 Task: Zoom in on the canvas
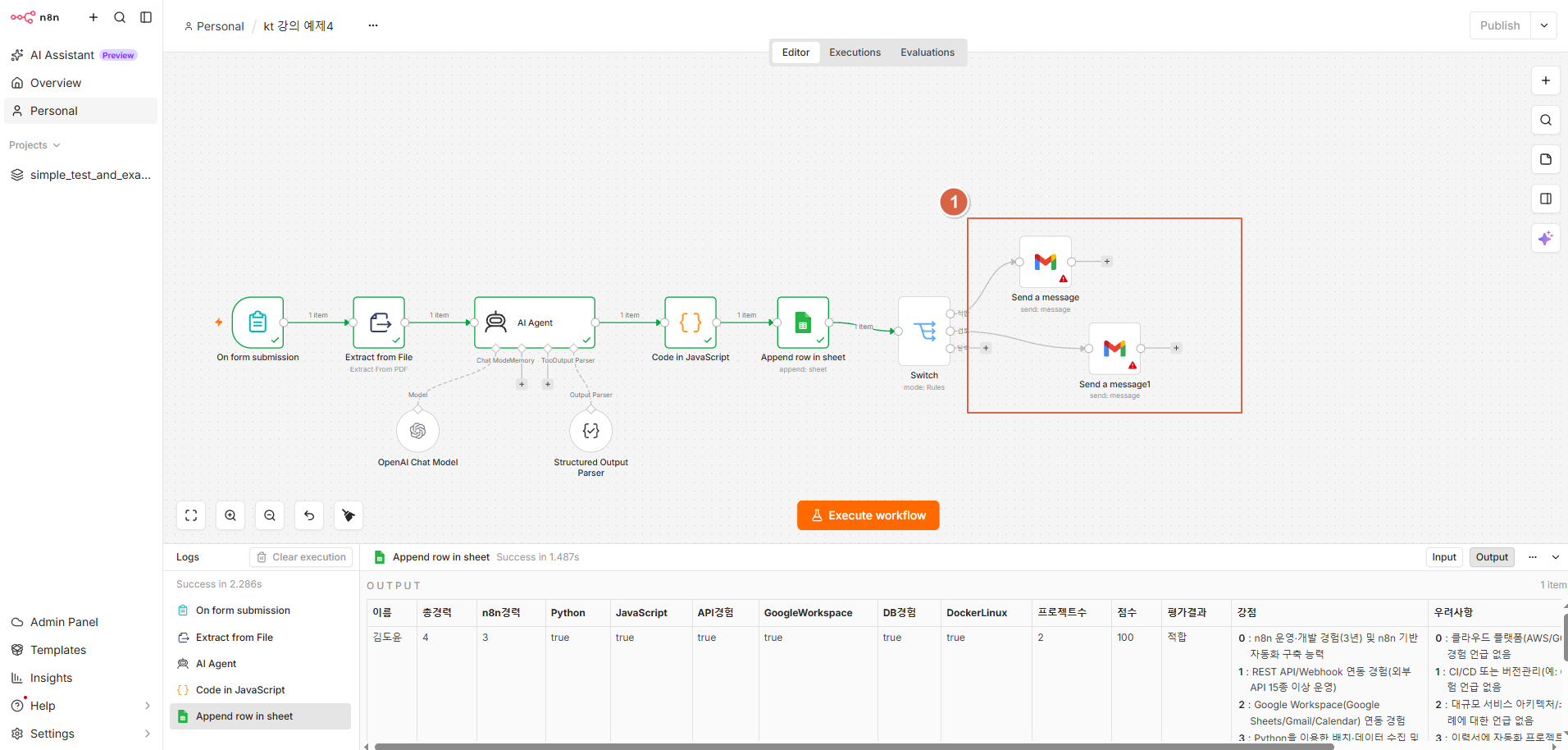point(230,515)
